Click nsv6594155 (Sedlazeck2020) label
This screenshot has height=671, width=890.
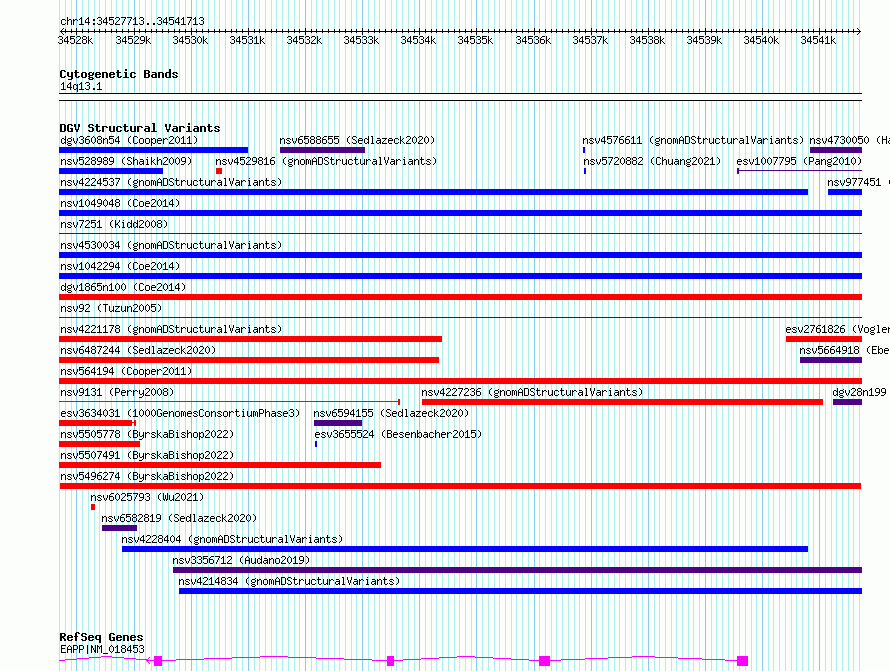click(x=391, y=413)
